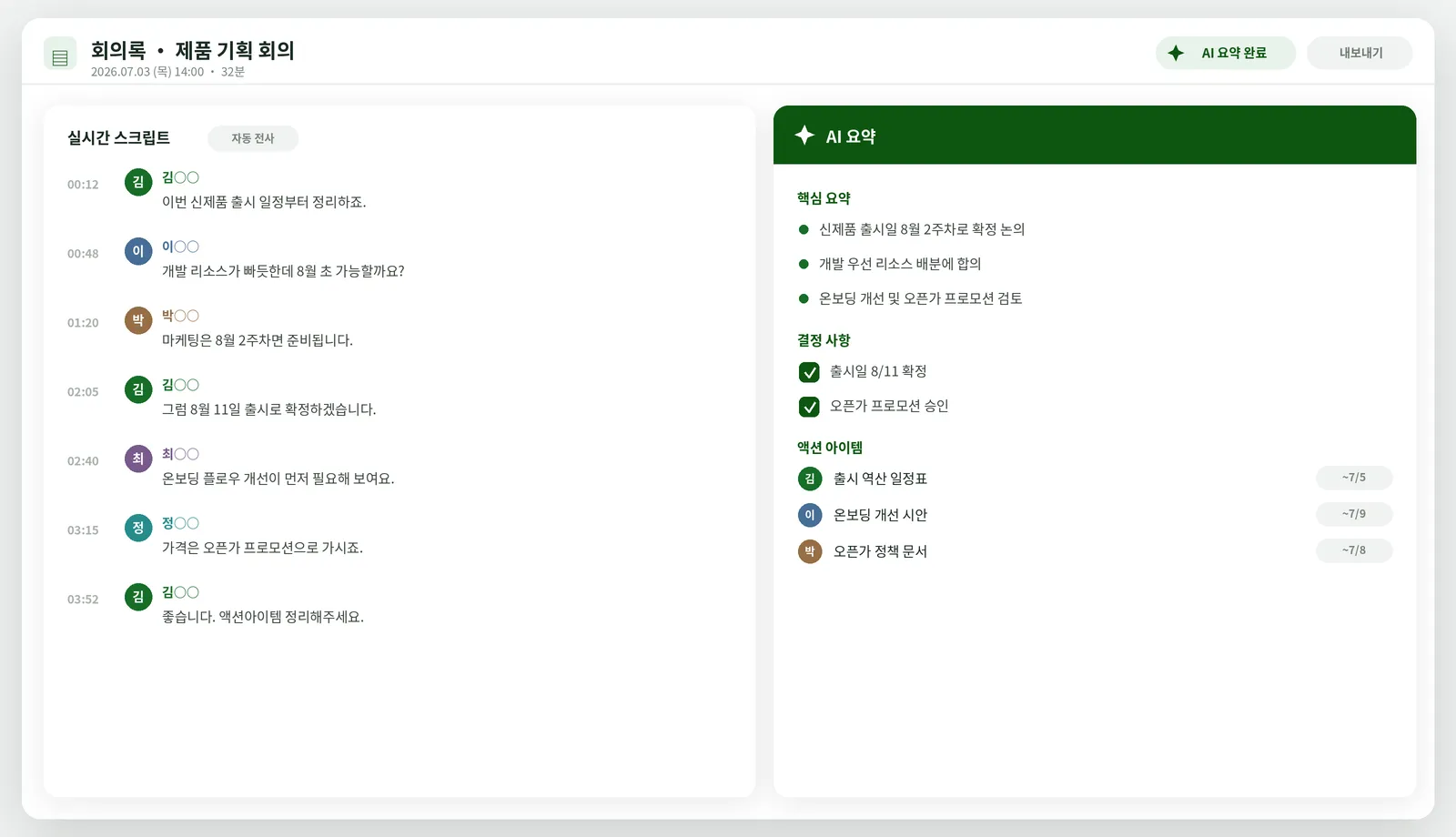Click 박 avatar at timestamp 01:20

point(138,320)
